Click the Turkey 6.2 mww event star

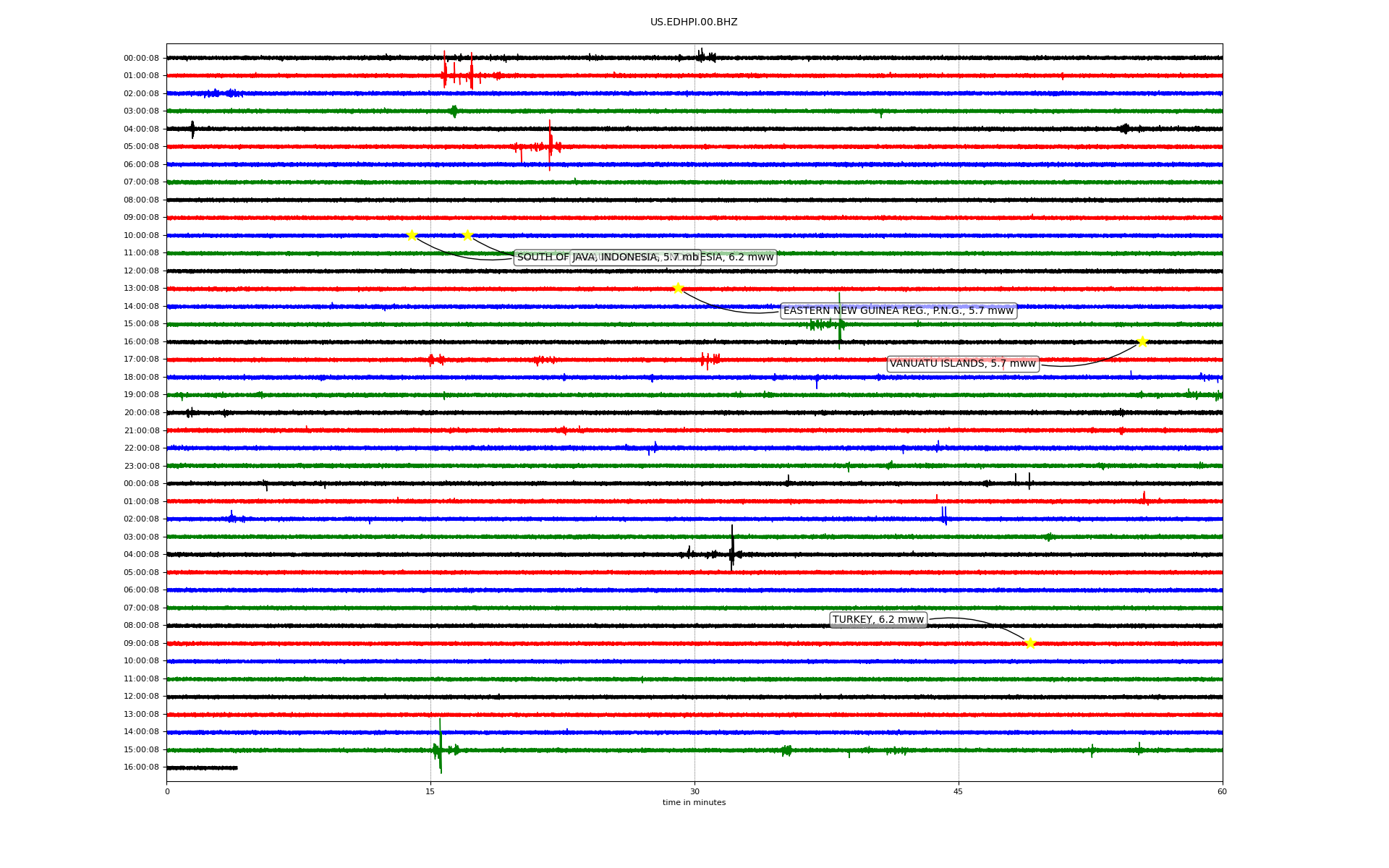pos(1030,643)
